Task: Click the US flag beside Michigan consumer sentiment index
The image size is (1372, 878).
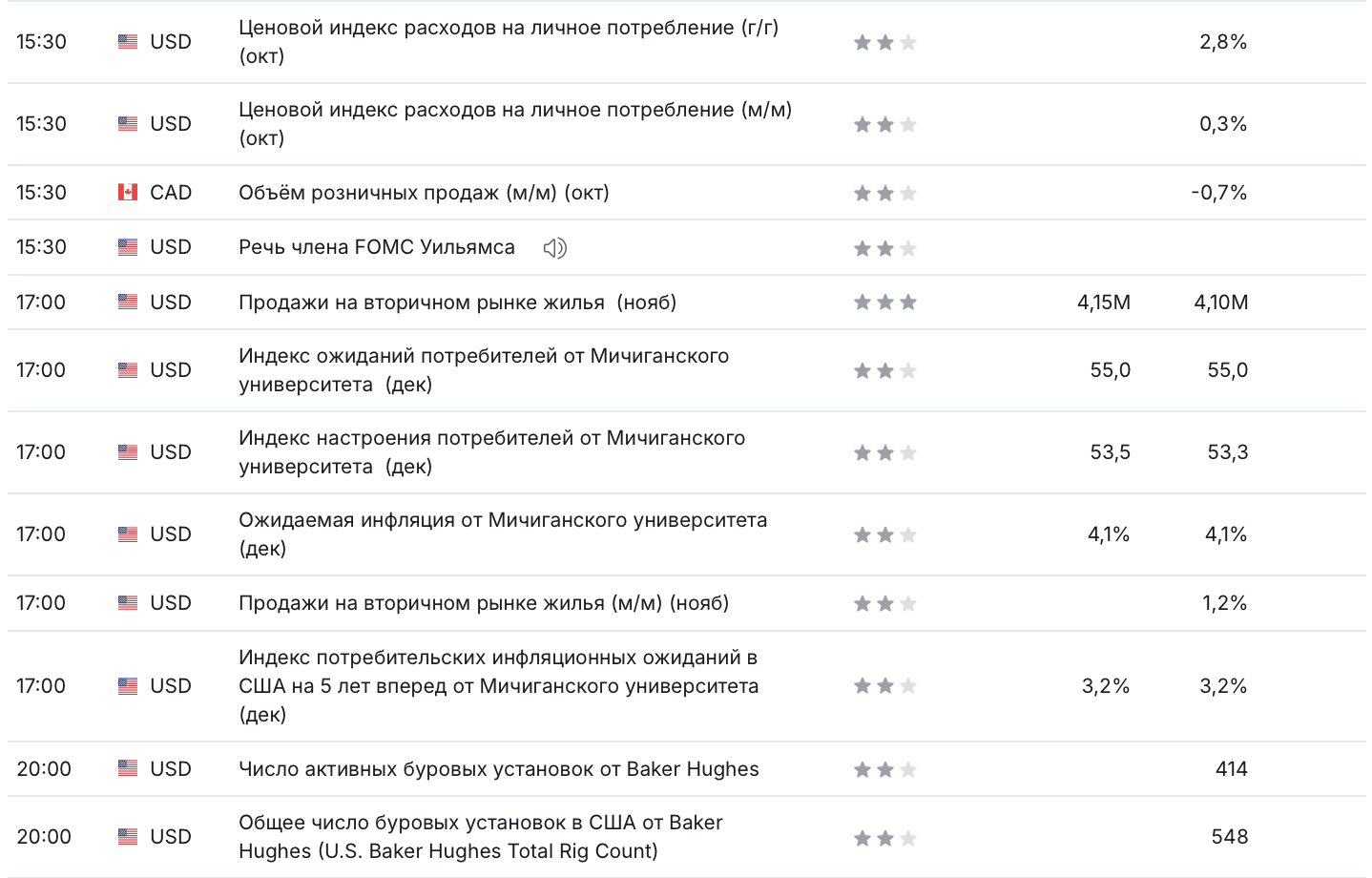Action: coord(128,452)
